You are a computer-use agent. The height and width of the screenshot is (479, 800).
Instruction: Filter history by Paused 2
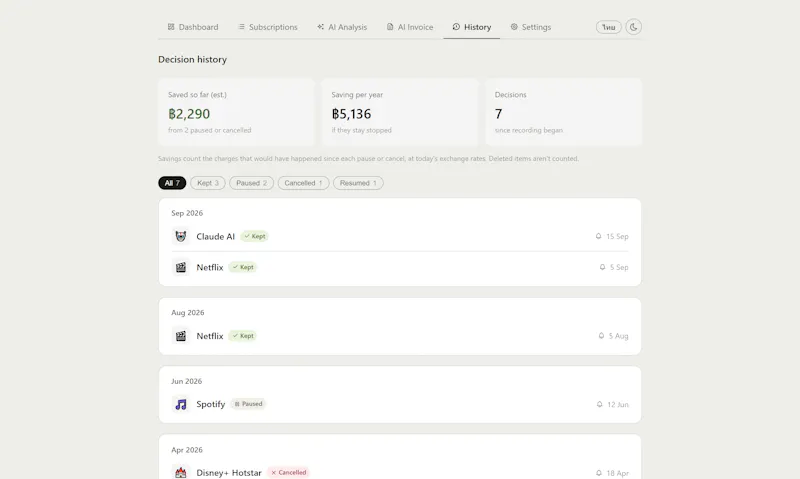[252, 183]
